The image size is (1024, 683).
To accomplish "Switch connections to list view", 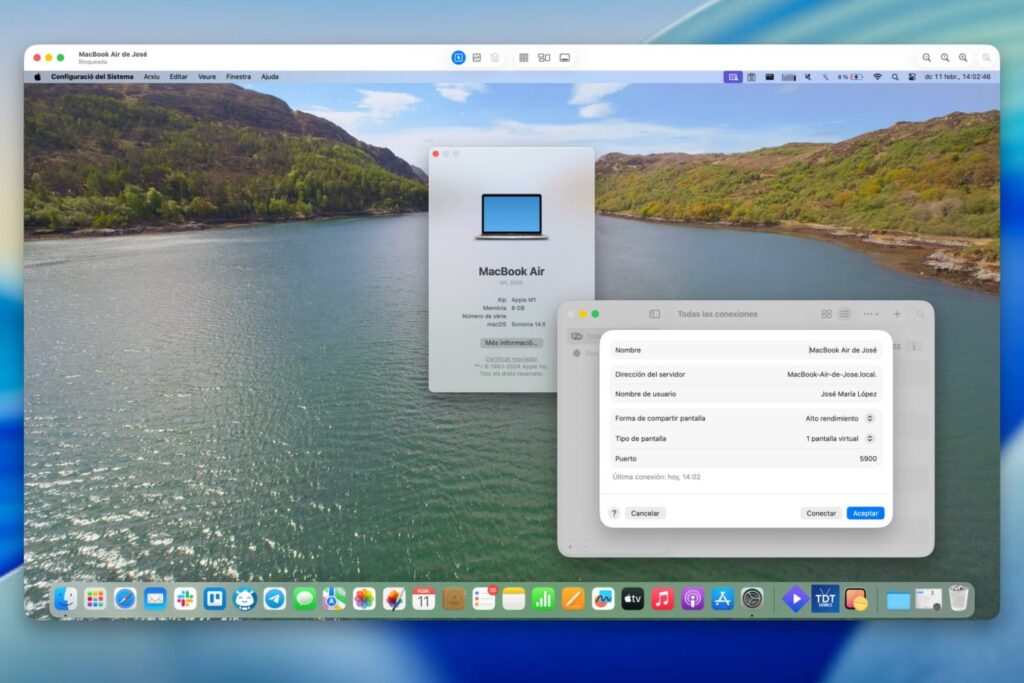I will 847,313.
